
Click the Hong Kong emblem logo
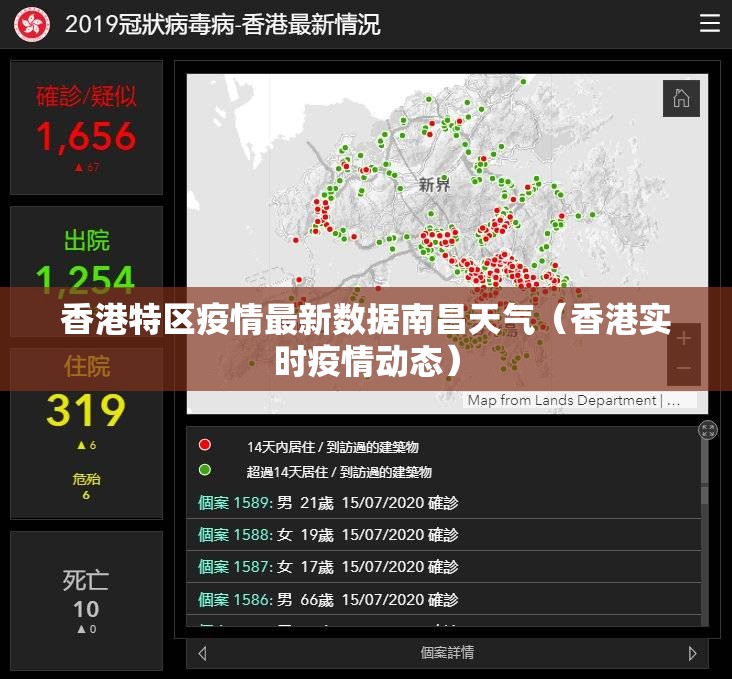pos(32,24)
